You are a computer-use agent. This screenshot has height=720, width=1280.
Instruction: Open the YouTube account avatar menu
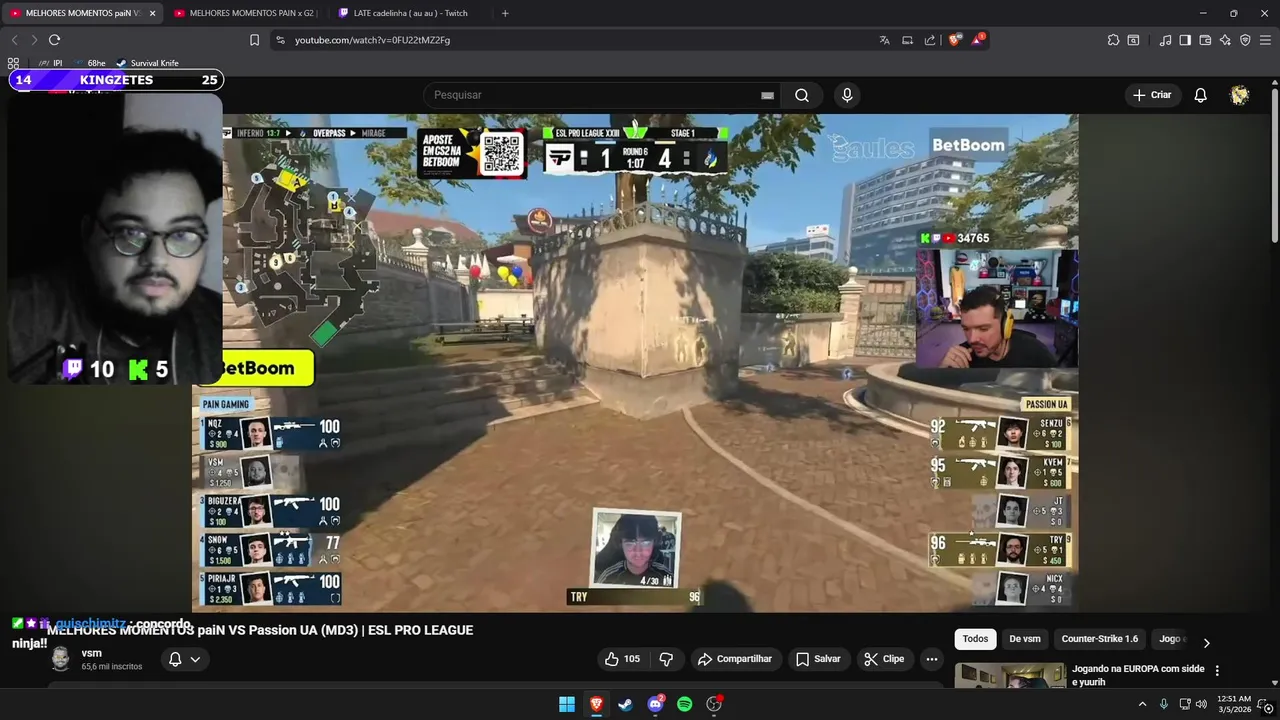point(1240,95)
